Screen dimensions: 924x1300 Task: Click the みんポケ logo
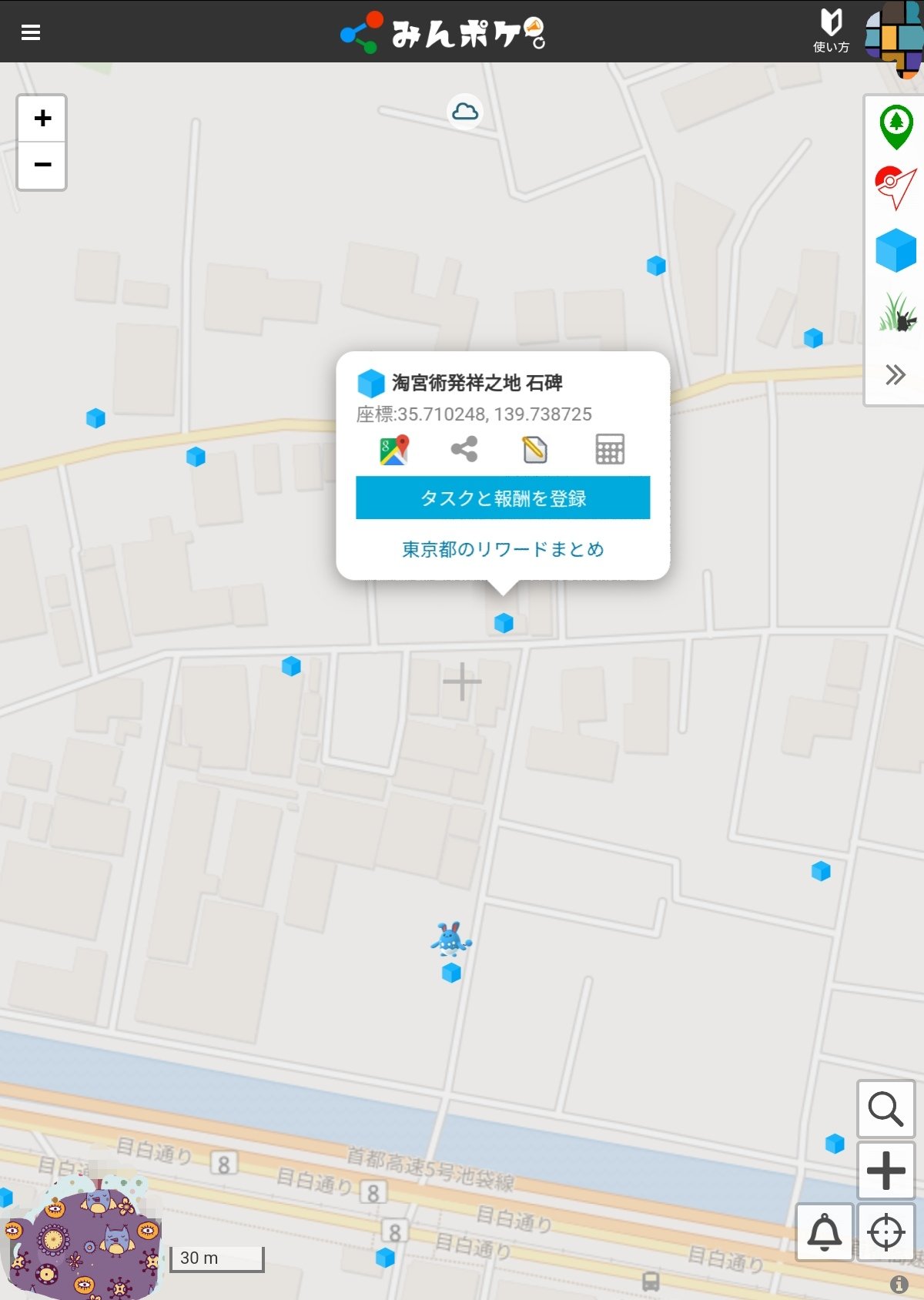[x=444, y=32]
